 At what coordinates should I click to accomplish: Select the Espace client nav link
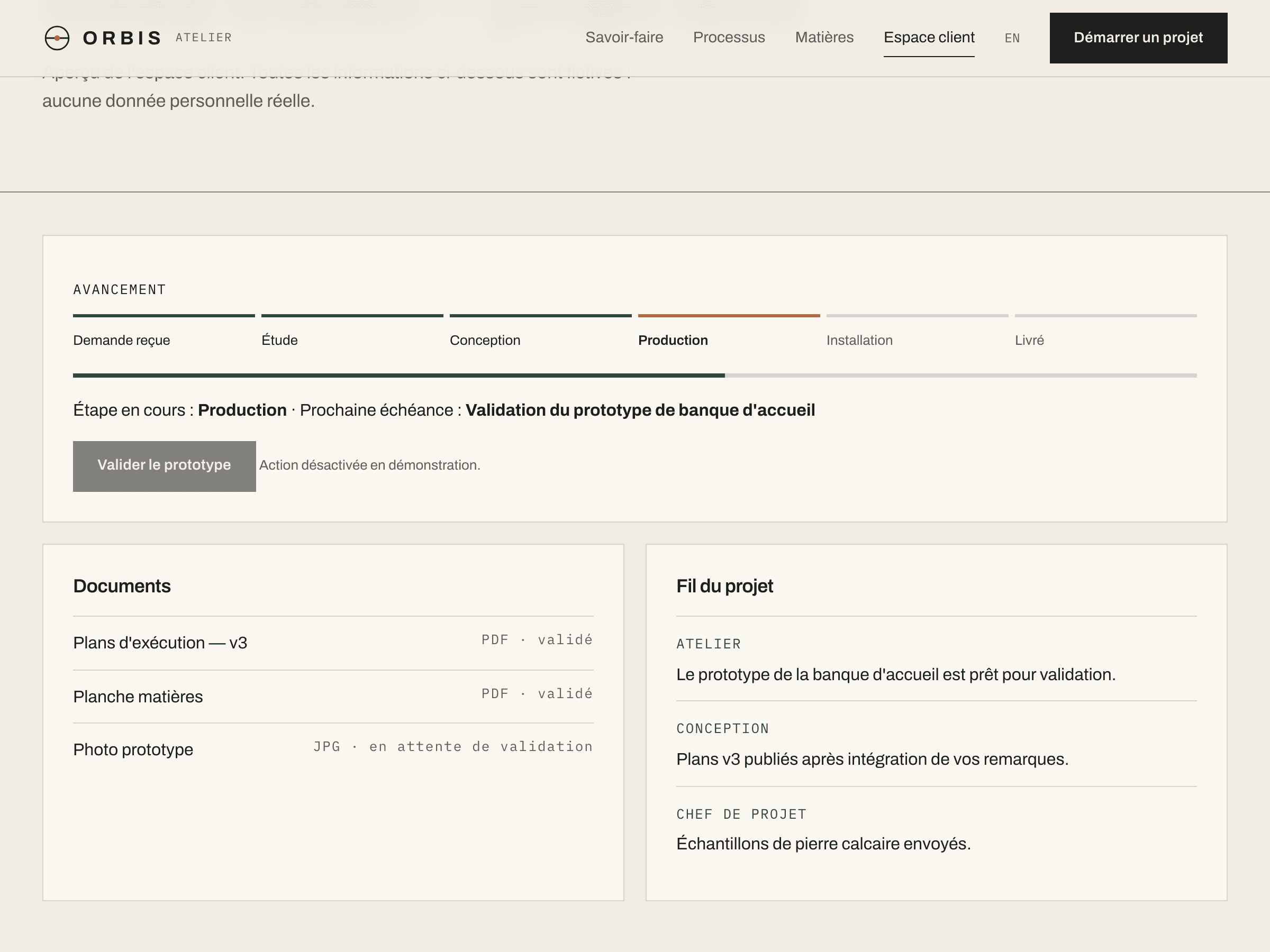click(x=928, y=38)
